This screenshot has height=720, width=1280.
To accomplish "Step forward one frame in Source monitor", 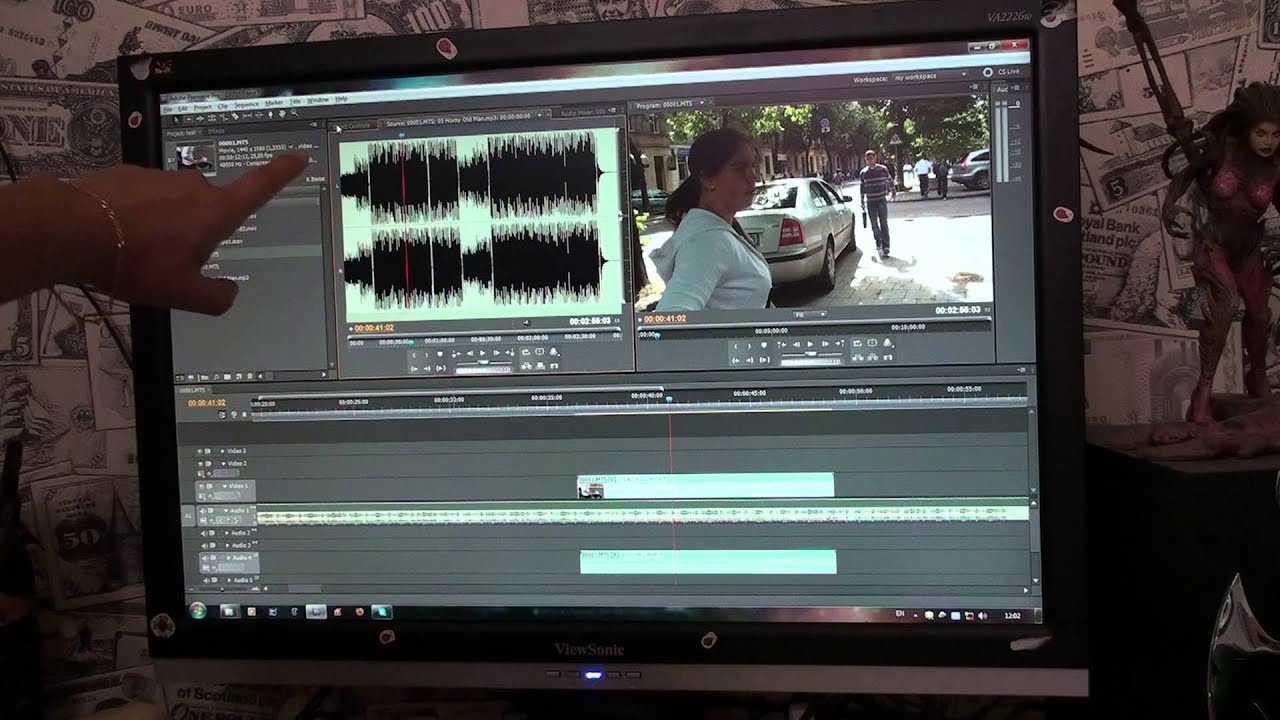I will (x=497, y=353).
